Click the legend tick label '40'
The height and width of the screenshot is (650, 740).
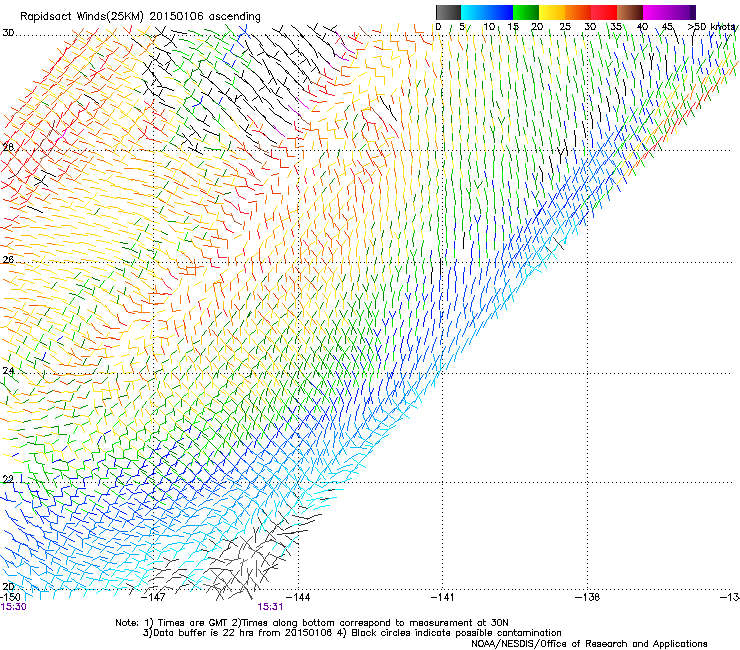[642, 26]
